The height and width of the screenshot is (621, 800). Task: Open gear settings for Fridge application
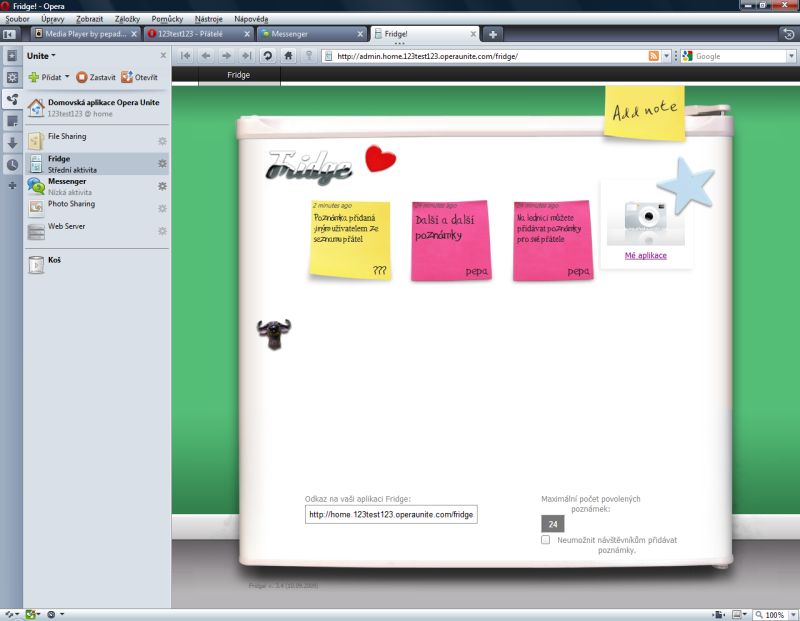[x=162, y=163]
